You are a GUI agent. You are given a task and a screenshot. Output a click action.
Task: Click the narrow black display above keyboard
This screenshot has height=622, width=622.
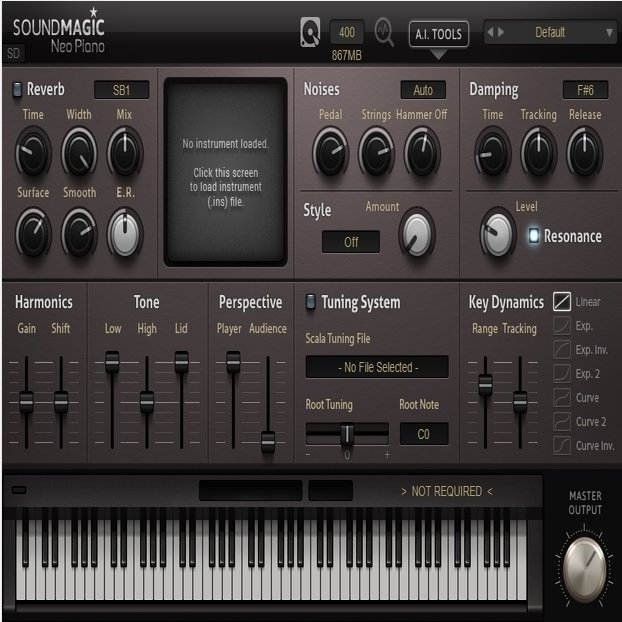coord(330,490)
